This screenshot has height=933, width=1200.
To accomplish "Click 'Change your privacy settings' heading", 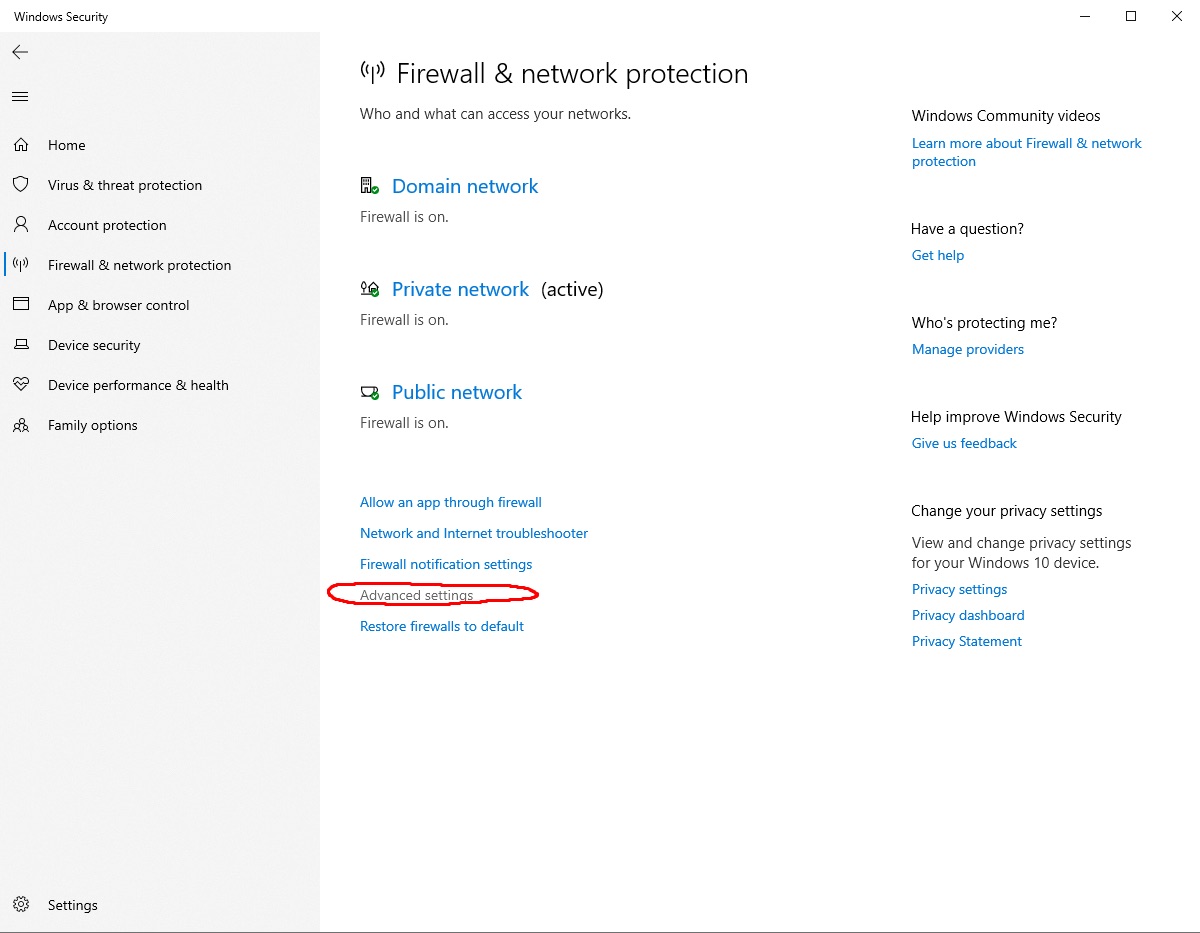I will click(1007, 511).
